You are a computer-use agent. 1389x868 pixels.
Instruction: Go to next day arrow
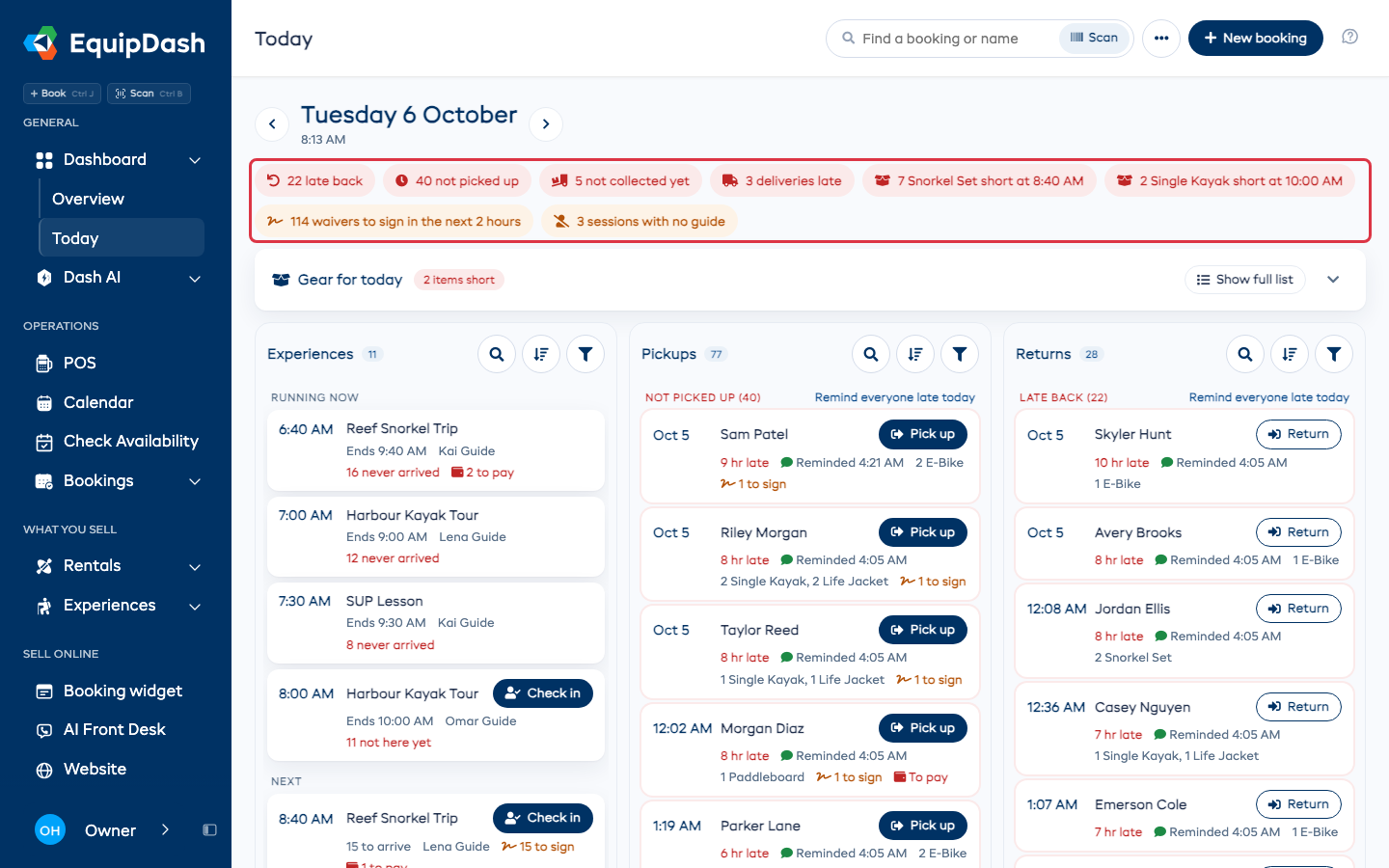pos(546,123)
